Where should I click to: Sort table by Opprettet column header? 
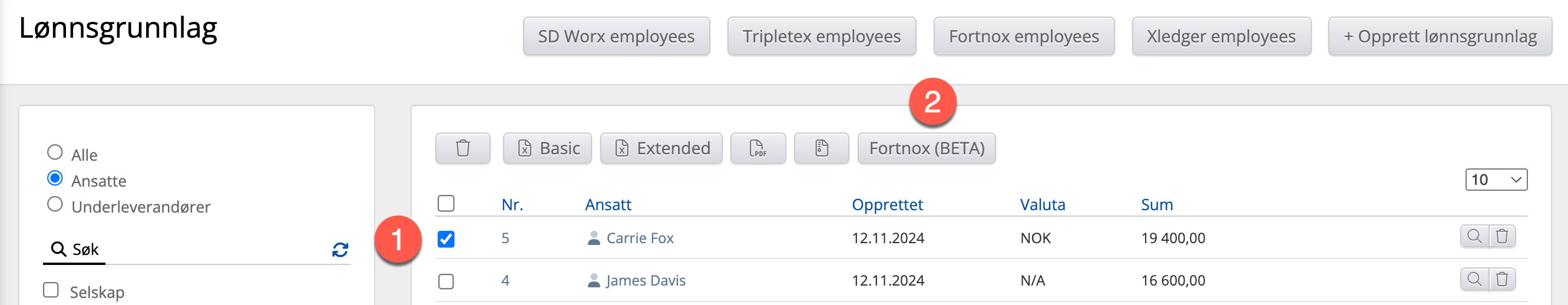pos(887,204)
